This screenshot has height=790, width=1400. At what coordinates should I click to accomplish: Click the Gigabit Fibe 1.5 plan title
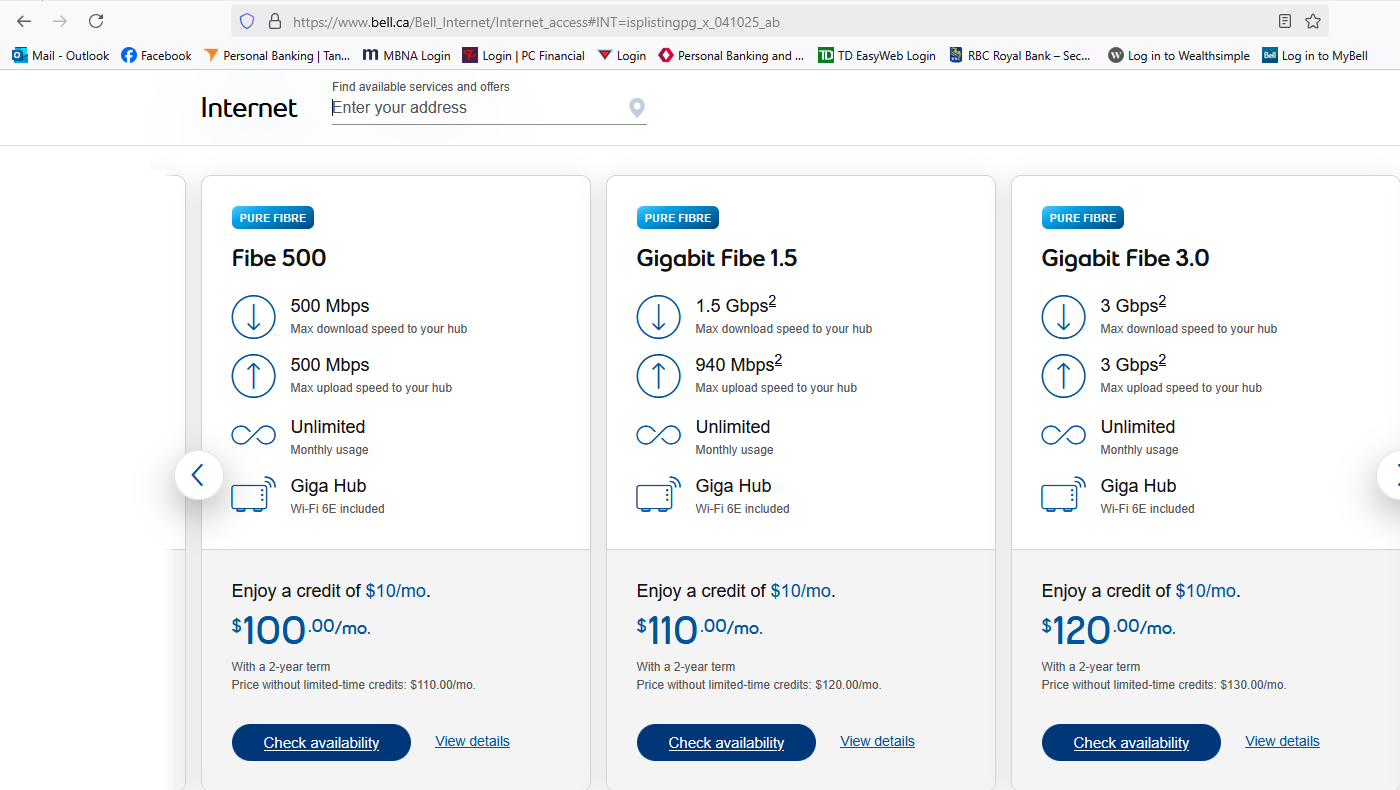[x=717, y=258]
